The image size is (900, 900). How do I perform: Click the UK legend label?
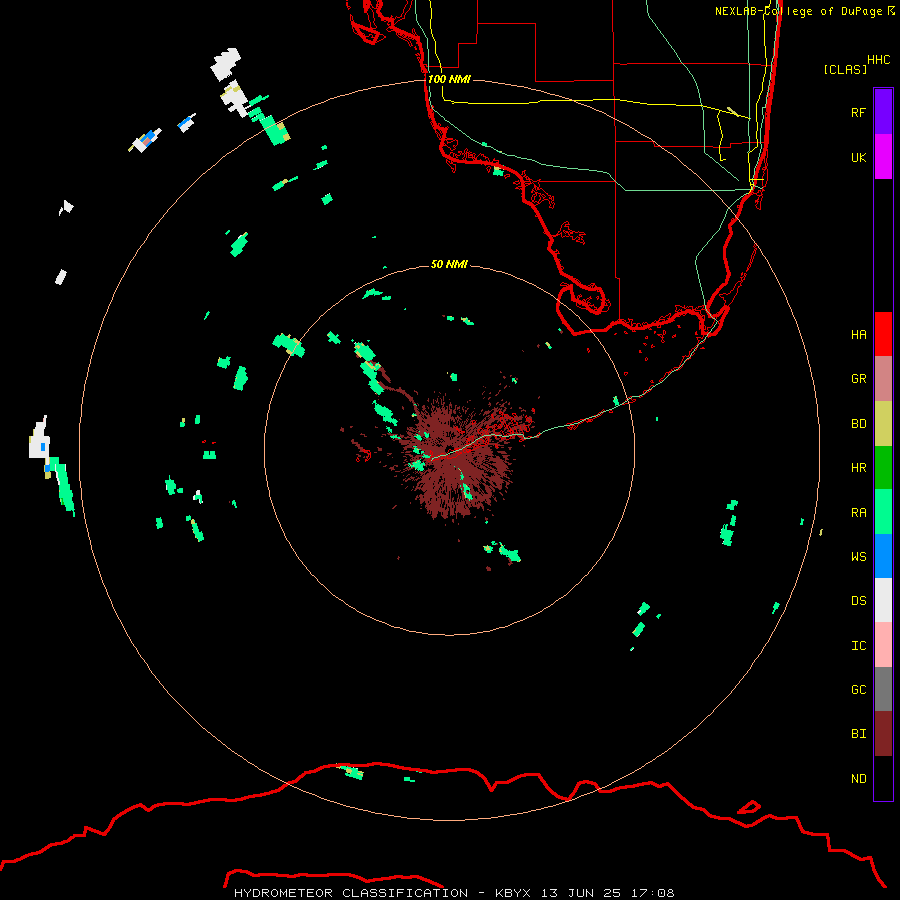click(x=858, y=157)
